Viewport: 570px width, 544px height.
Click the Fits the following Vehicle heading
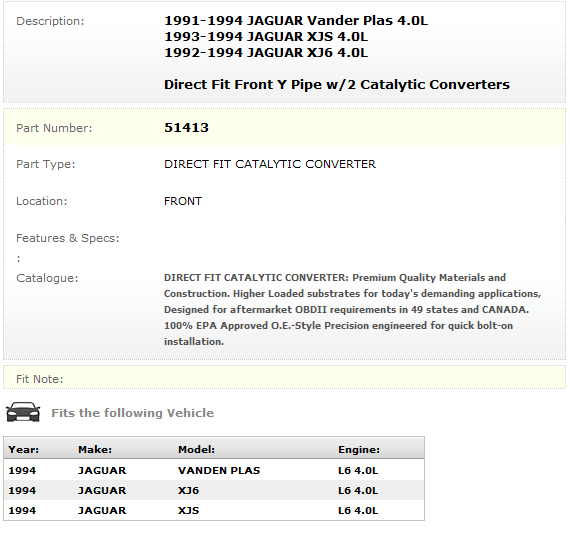(132, 413)
